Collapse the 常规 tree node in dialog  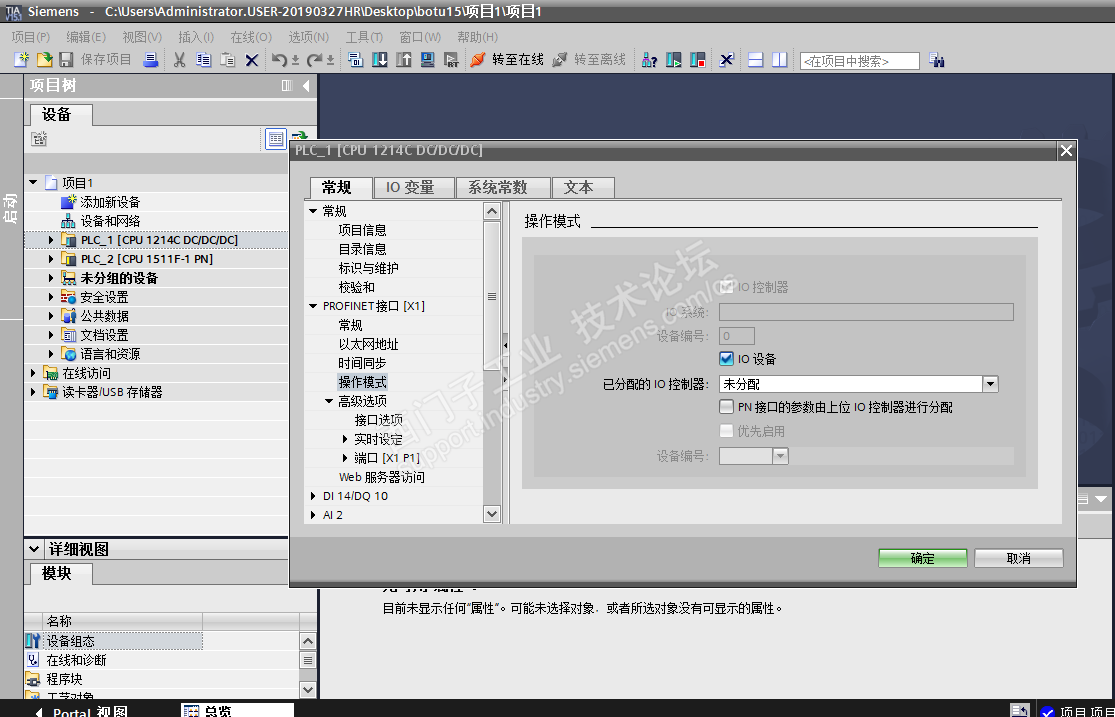pyautogui.click(x=313, y=211)
